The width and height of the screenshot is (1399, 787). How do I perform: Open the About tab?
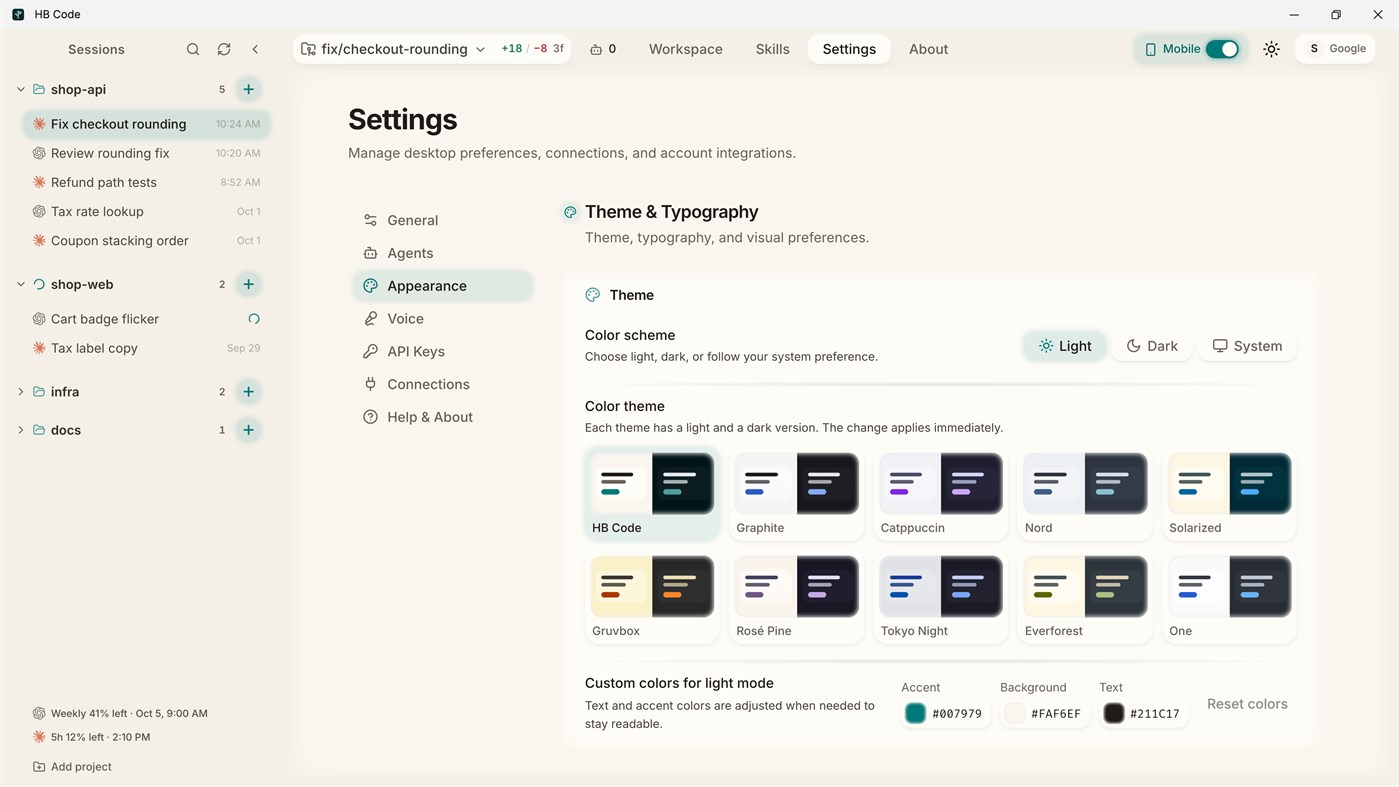pos(928,49)
